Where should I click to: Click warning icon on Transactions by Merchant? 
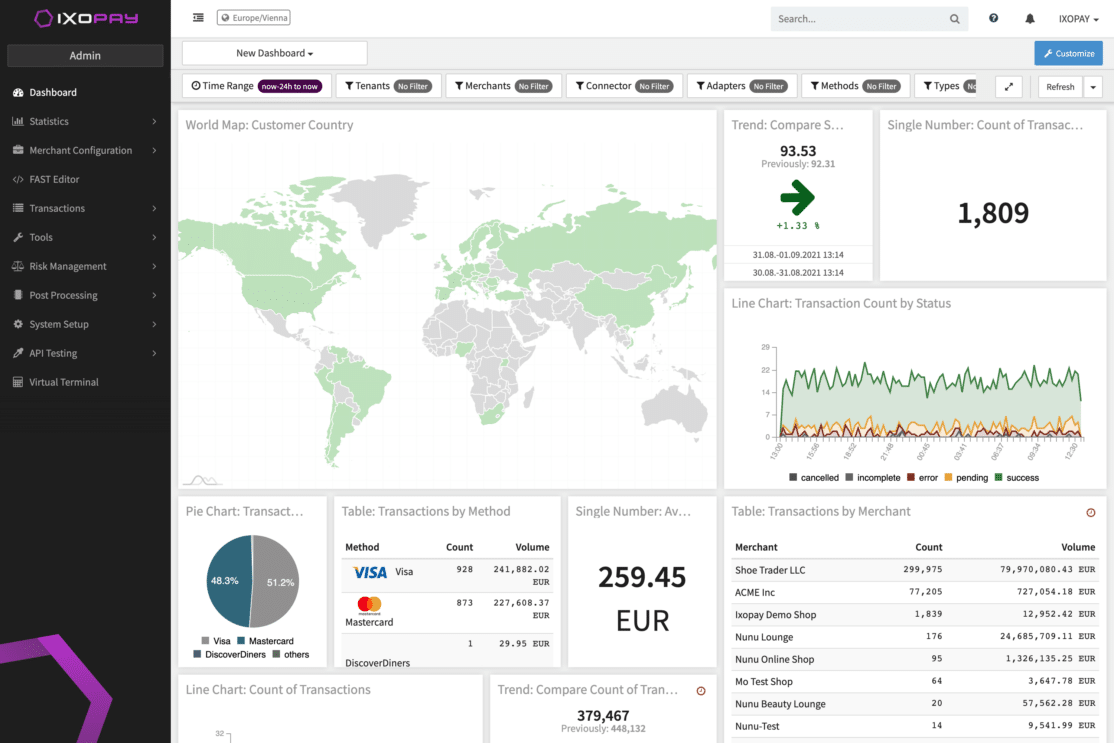pos(1091,512)
